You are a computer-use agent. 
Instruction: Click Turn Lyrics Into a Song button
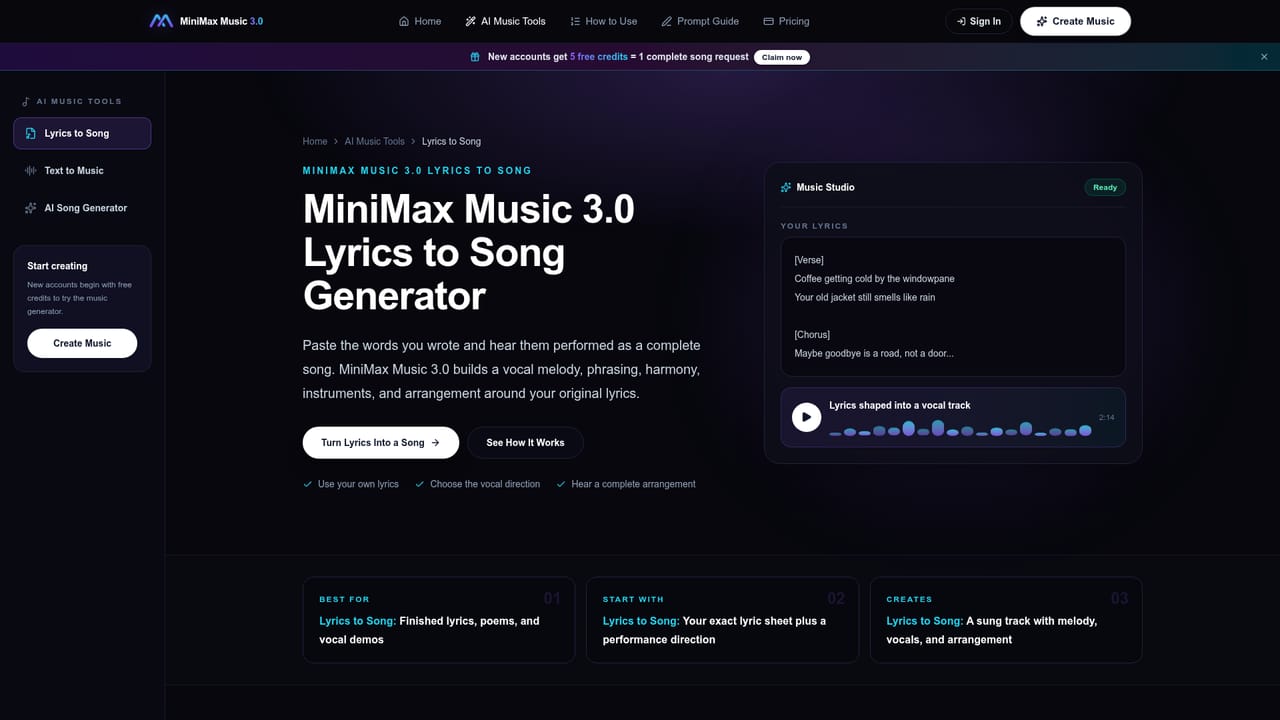tap(381, 442)
